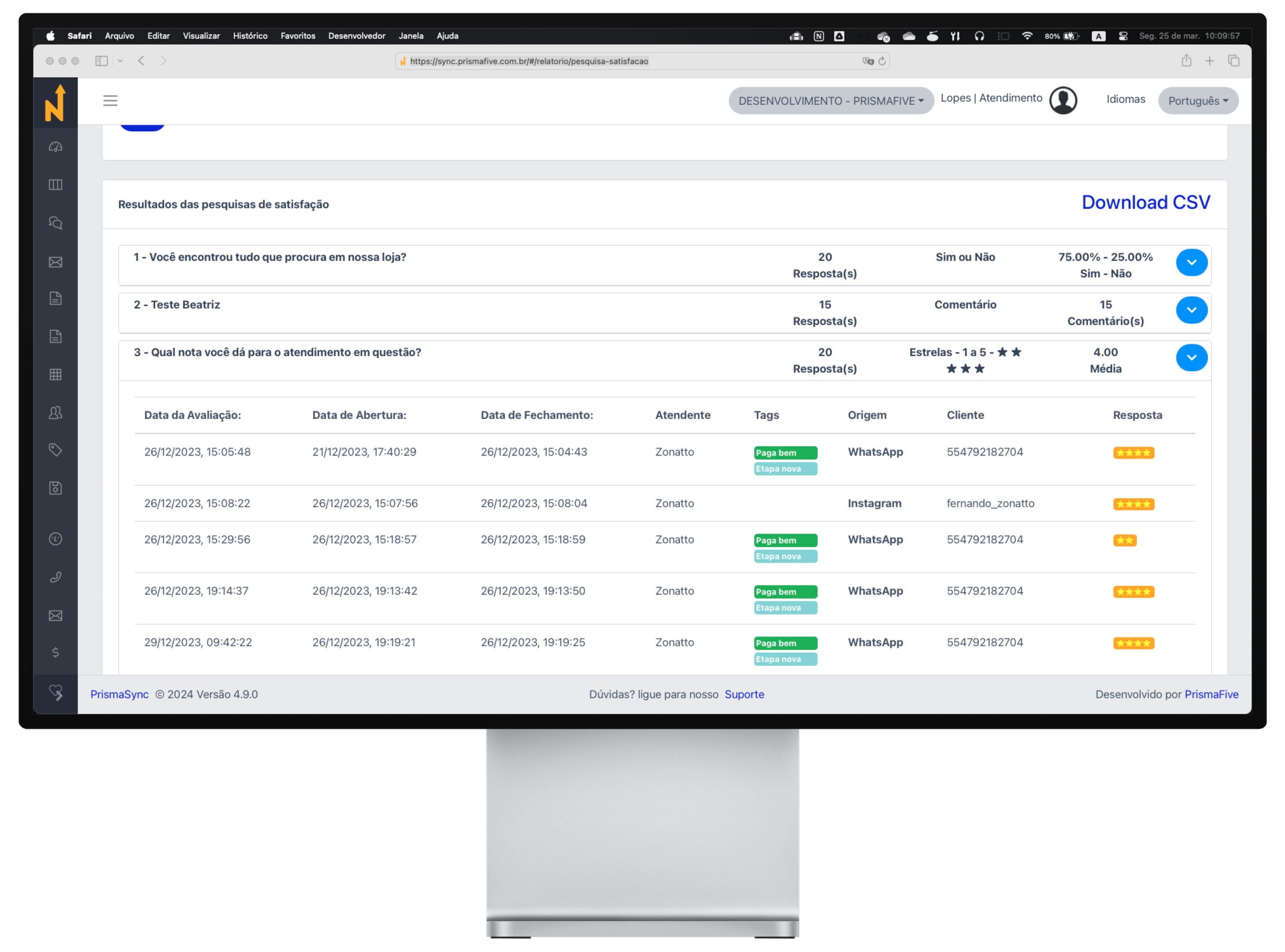Open the Português language dropdown

1197,101
